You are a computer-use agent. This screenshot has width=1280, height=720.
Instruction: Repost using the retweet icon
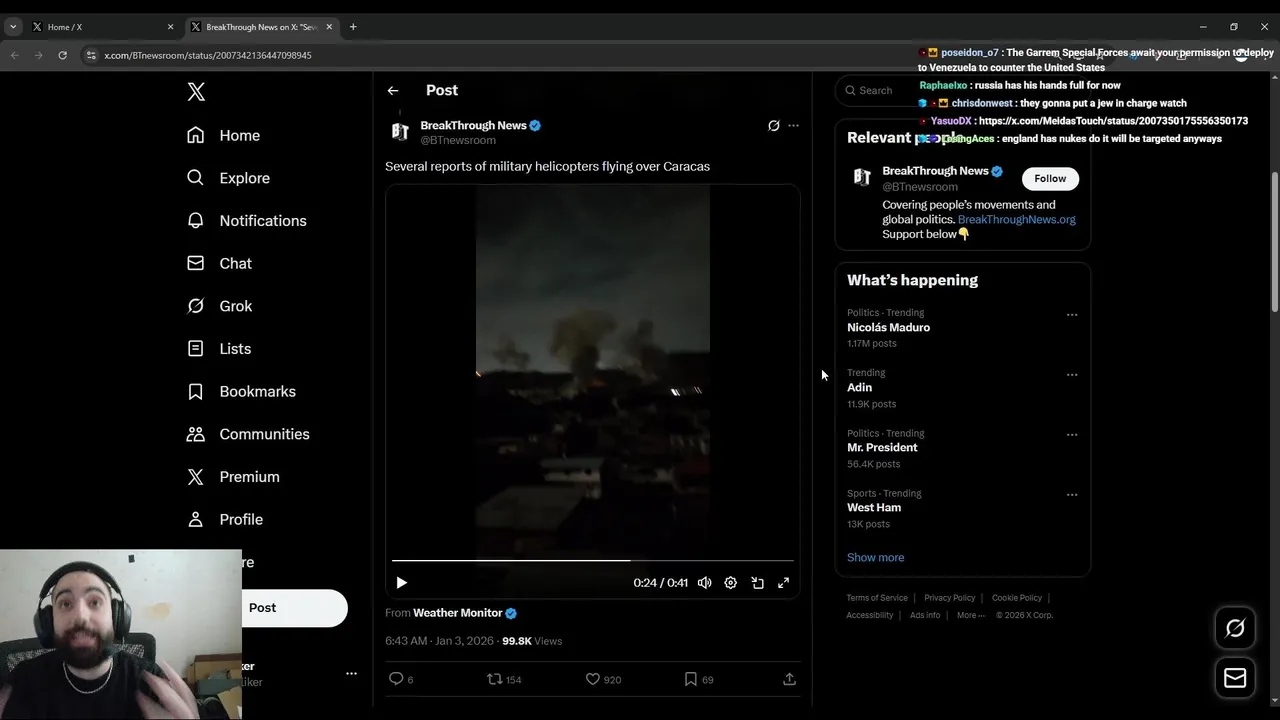[x=494, y=679]
